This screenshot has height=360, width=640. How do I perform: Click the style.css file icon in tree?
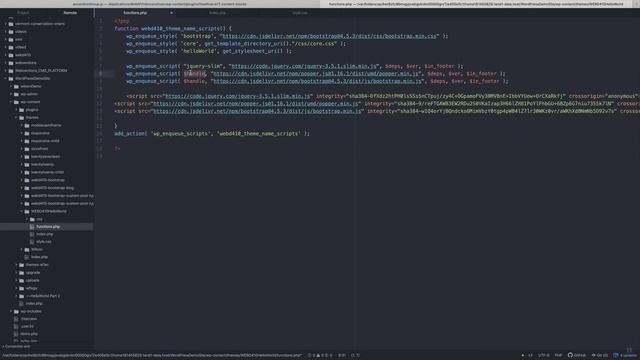pyautogui.click(x=32, y=242)
